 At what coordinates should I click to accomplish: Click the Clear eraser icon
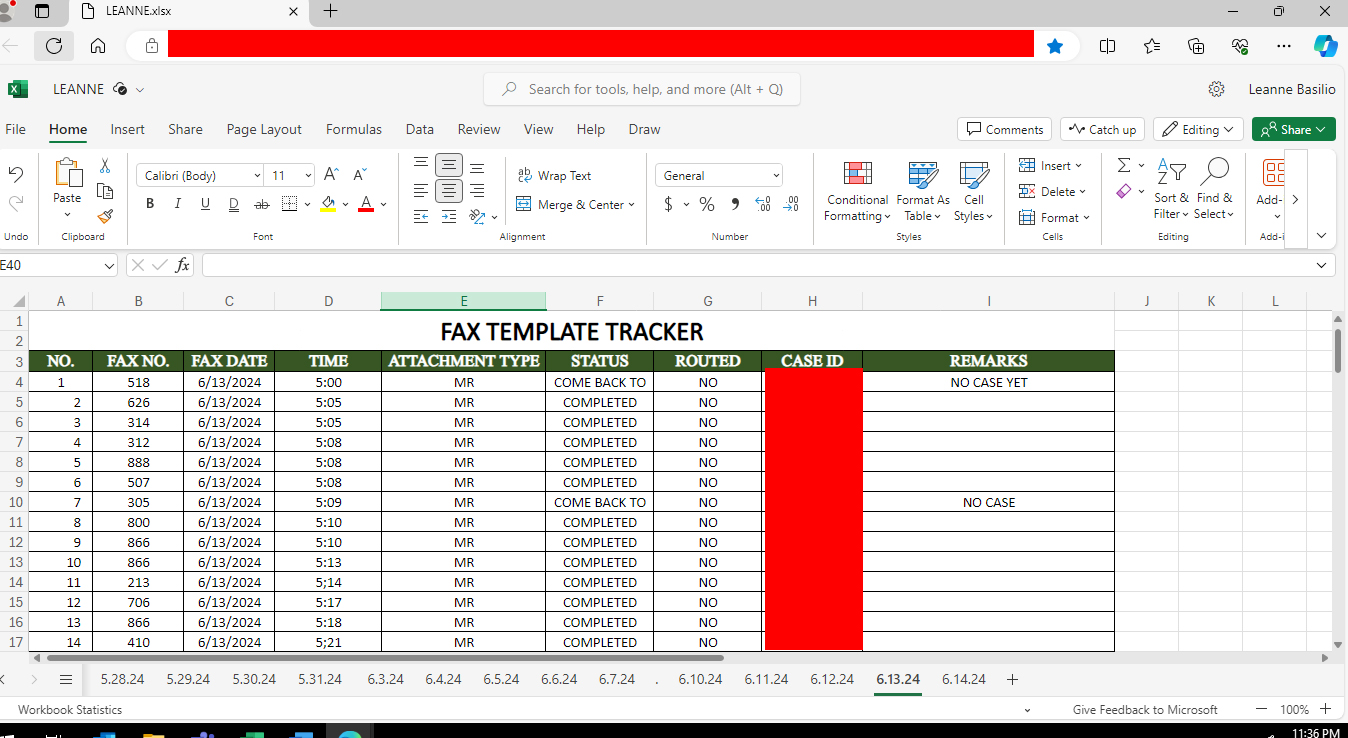point(1124,191)
